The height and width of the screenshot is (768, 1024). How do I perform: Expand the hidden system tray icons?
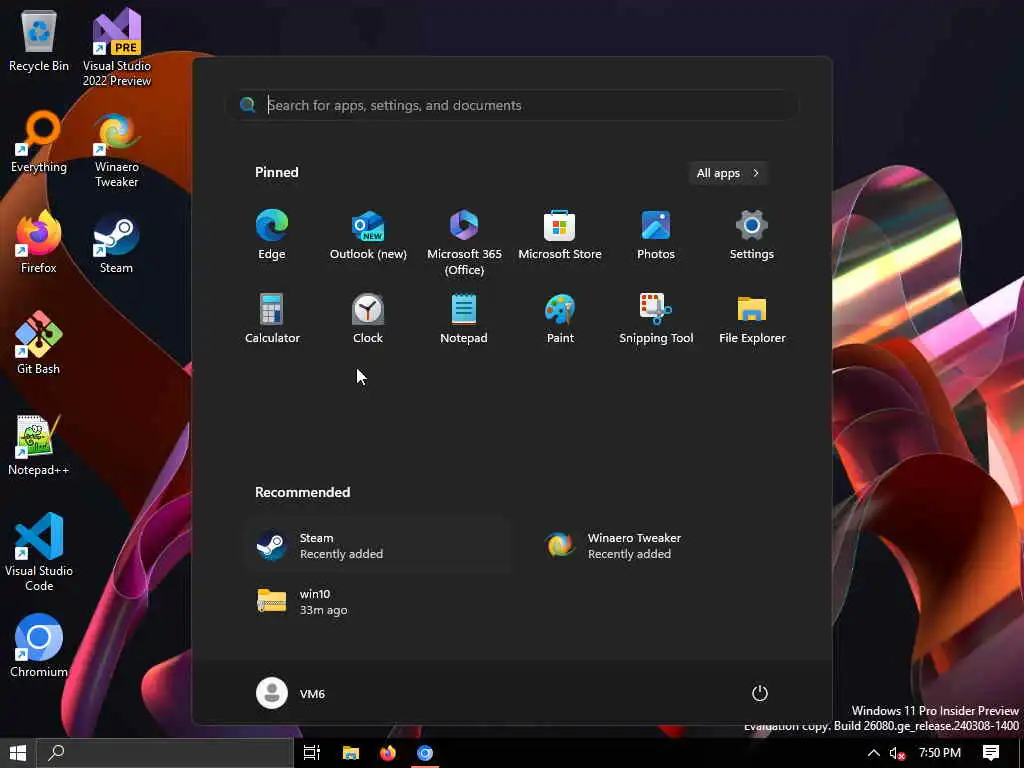coord(873,753)
